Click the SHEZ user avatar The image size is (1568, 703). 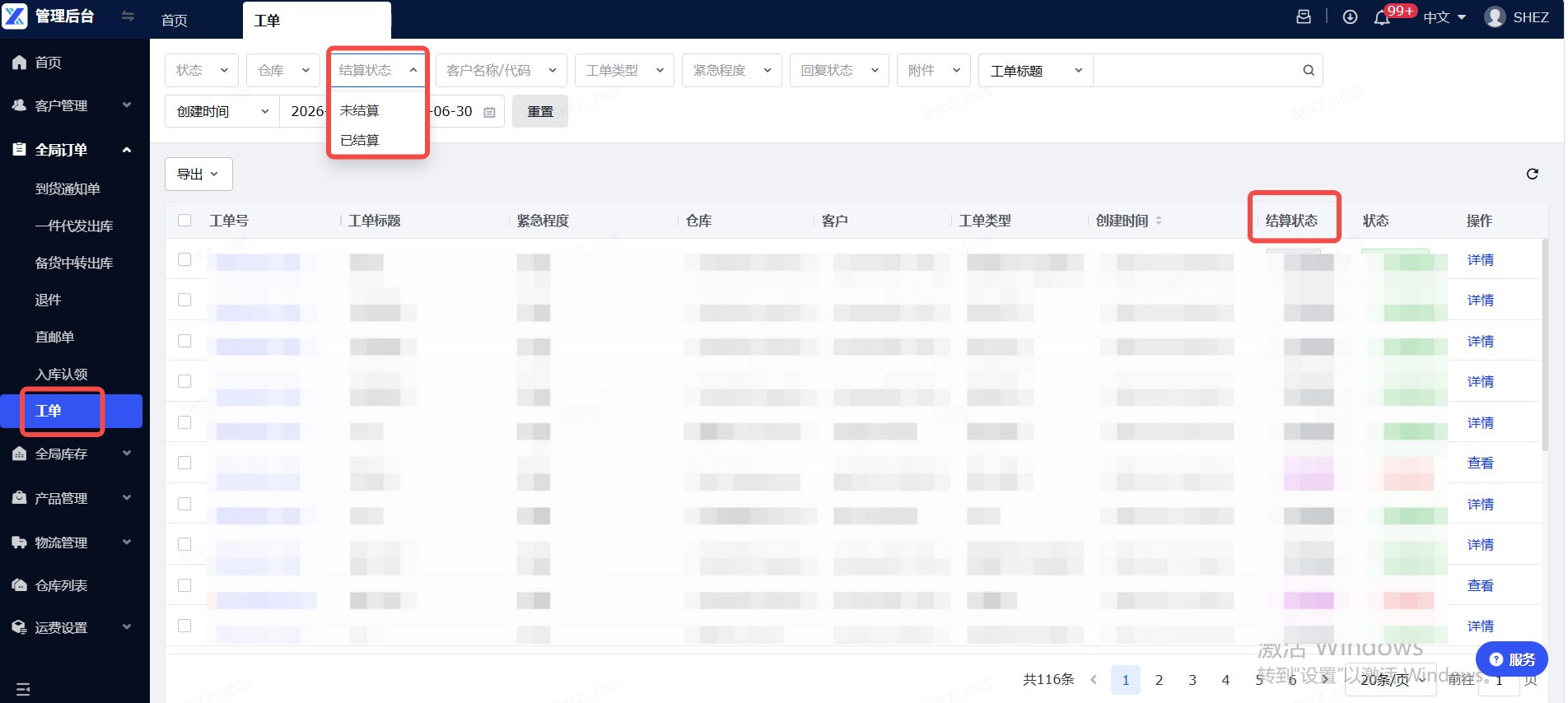click(x=1495, y=16)
